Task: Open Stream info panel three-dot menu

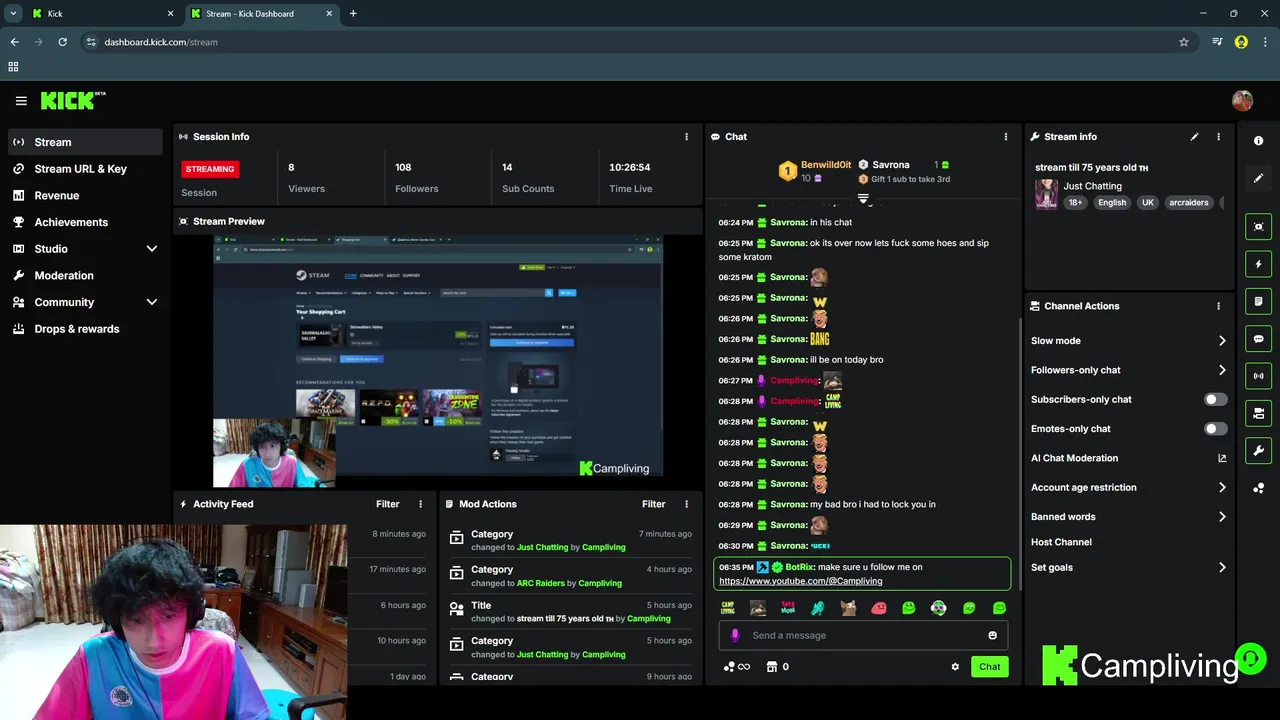Action: click(x=1218, y=137)
